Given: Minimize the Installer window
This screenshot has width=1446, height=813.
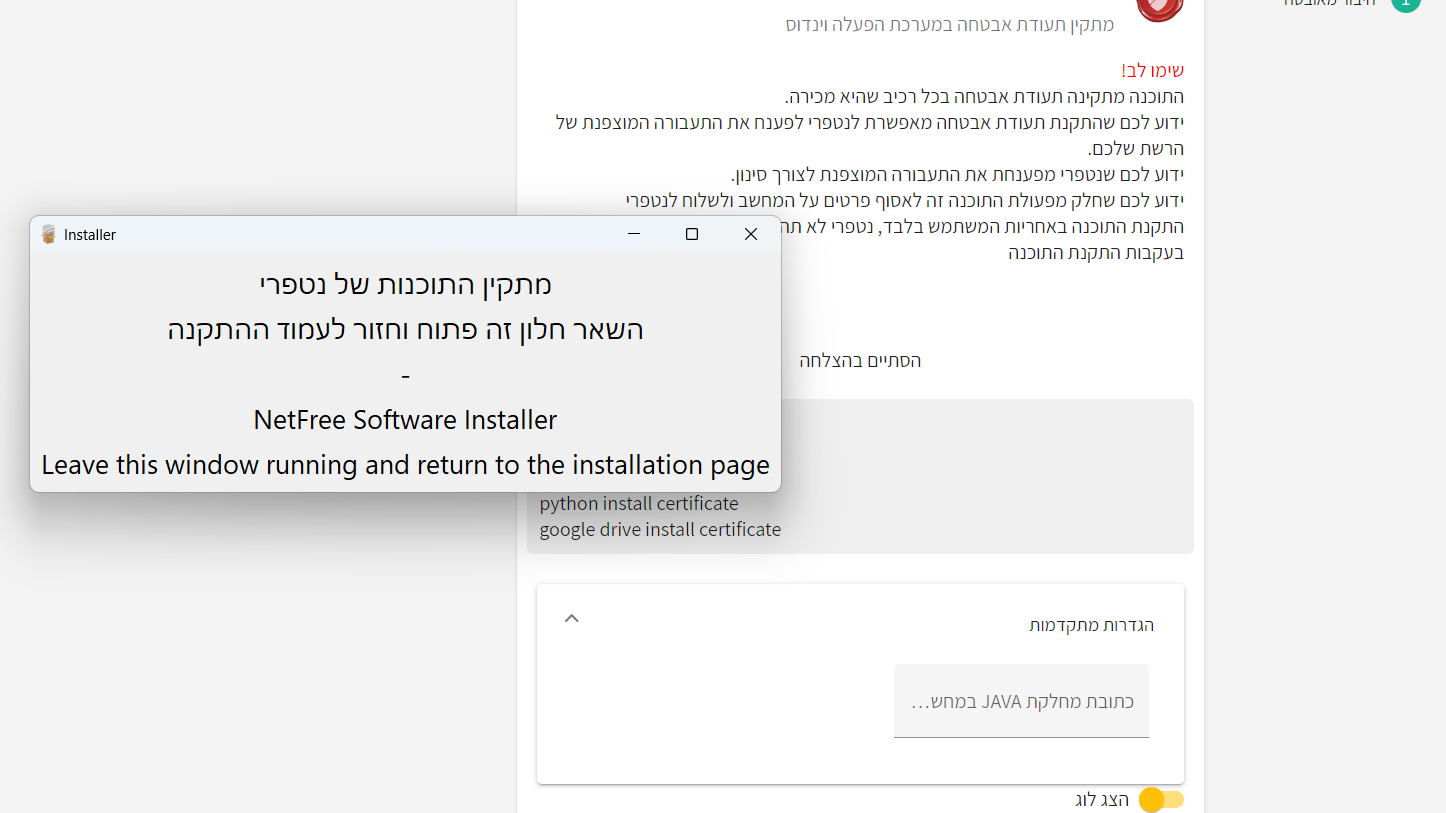Looking at the screenshot, I should pyautogui.click(x=633, y=234).
